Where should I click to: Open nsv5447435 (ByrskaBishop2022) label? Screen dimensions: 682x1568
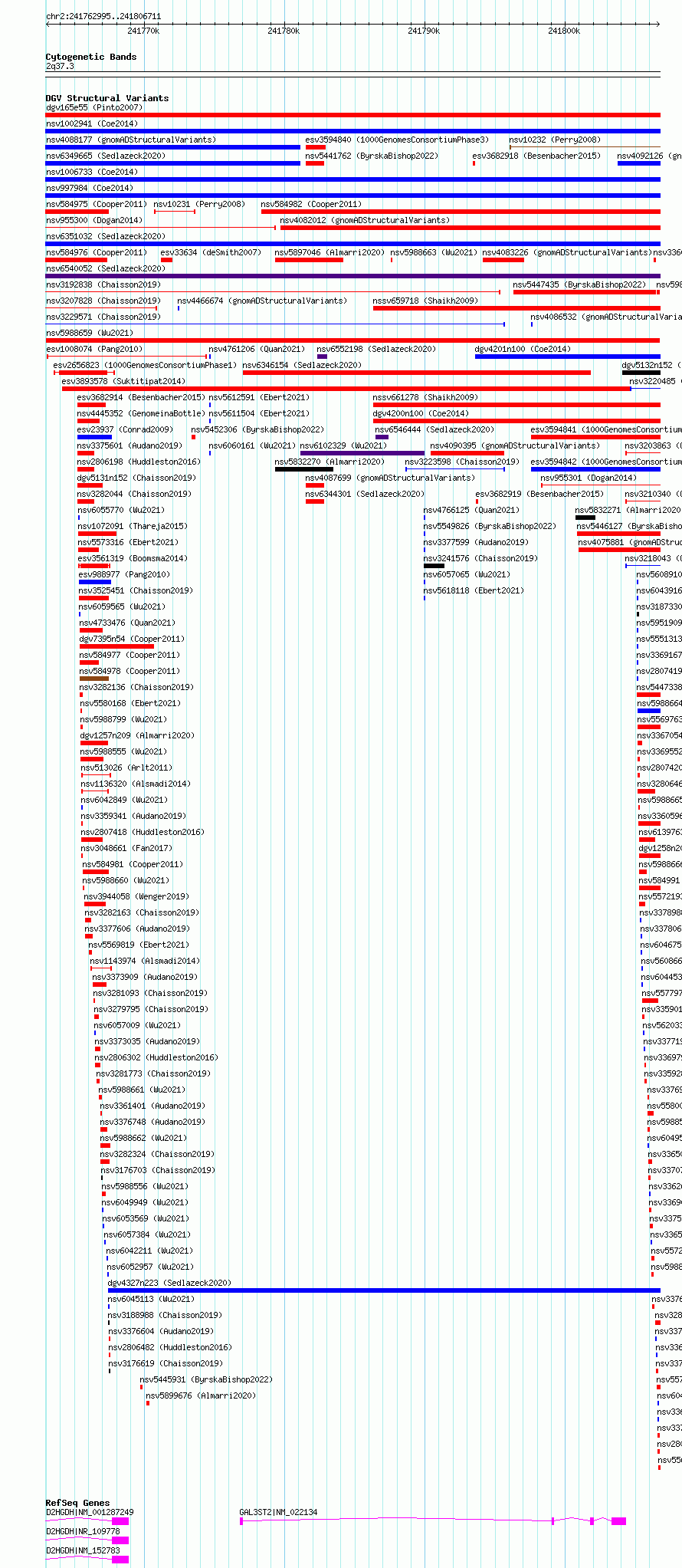point(579,284)
